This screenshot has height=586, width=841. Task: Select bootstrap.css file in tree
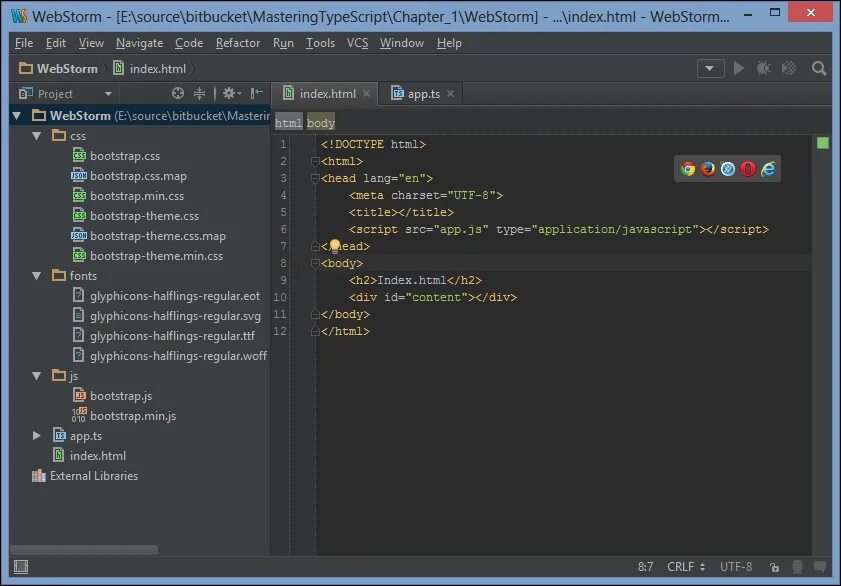point(124,156)
